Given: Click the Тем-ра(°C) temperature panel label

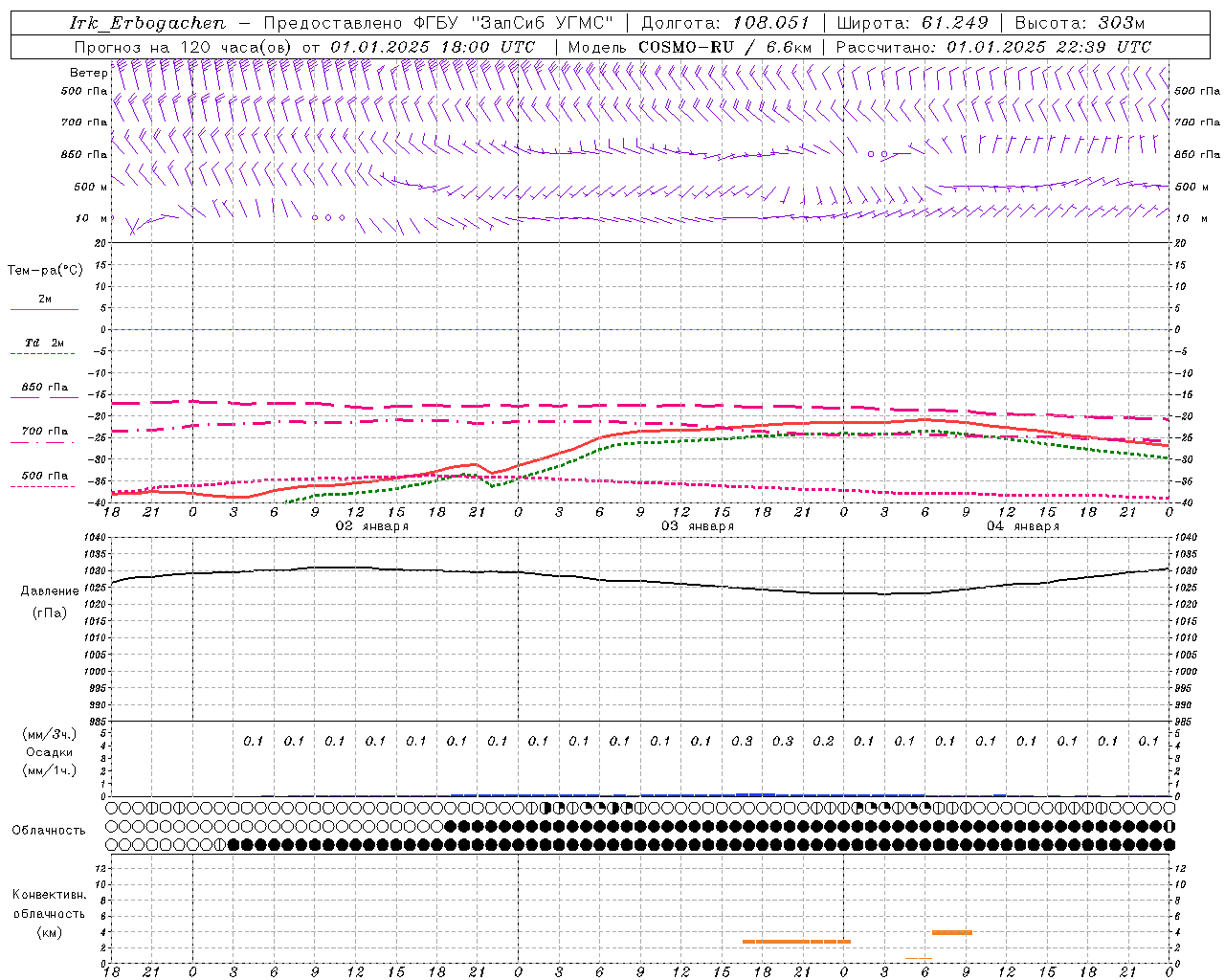Looking at the screenshot, I should coord(45,271).
